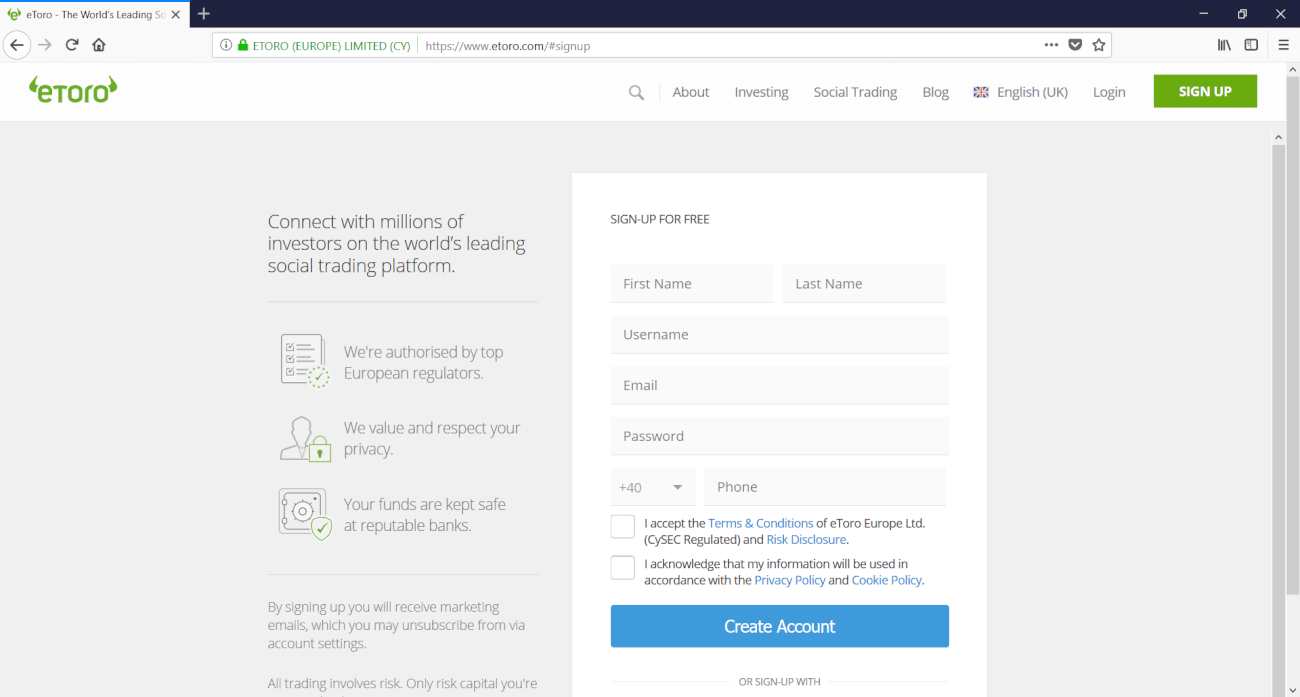Open page actions three-dots menu
1300x697 pixels.
click(1051, 45)
